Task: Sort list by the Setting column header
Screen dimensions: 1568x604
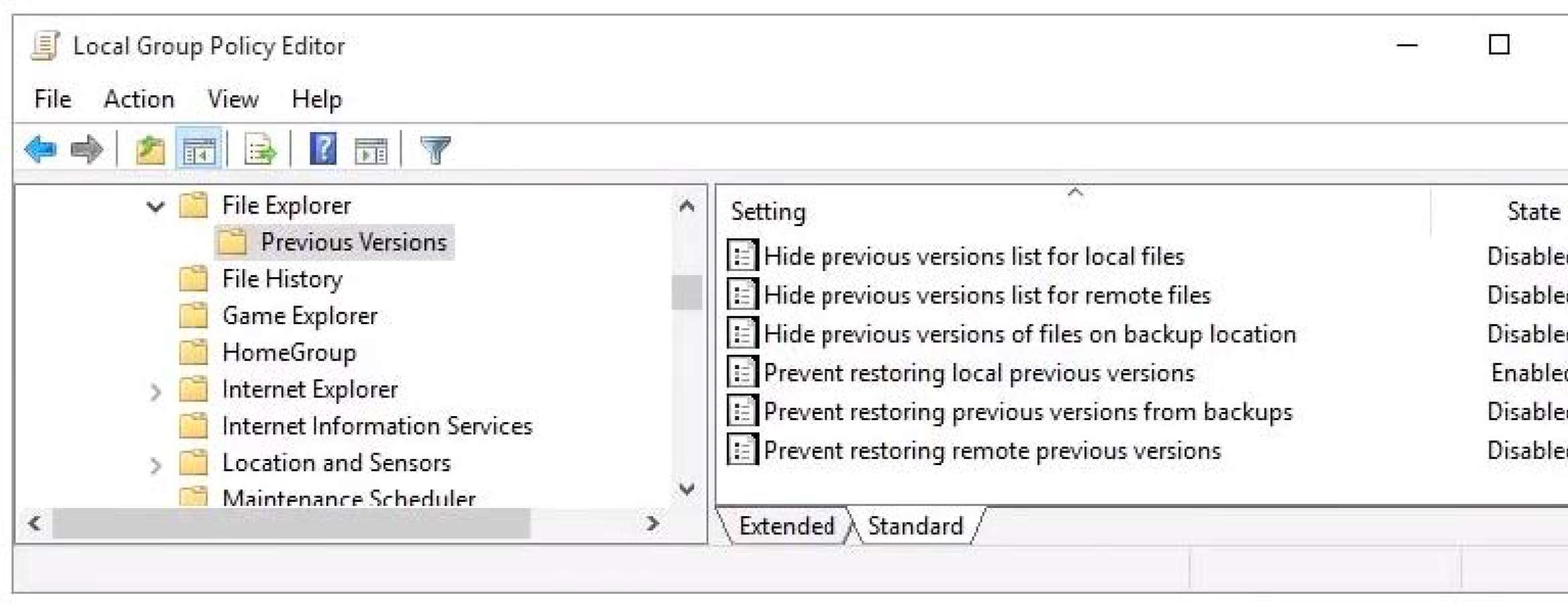Action: click(1073, 211)
